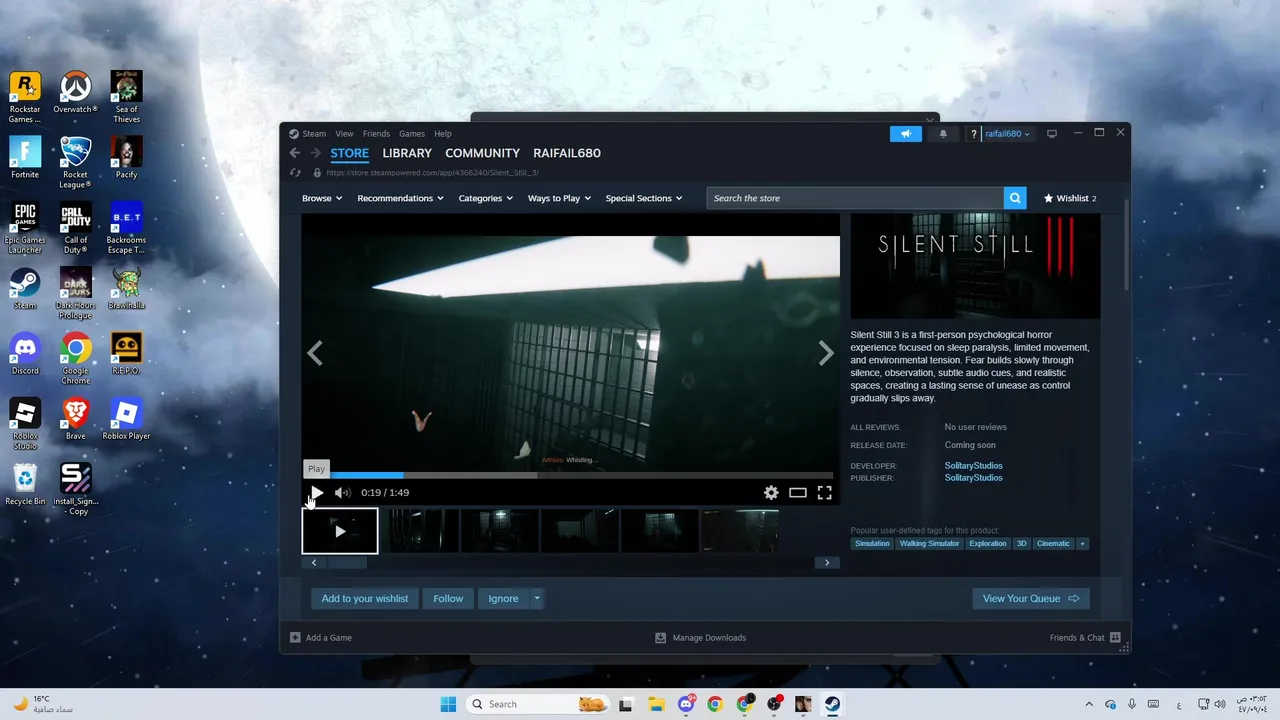Open the Wishlist page
1280x720 pixels.
point(1070,198)
